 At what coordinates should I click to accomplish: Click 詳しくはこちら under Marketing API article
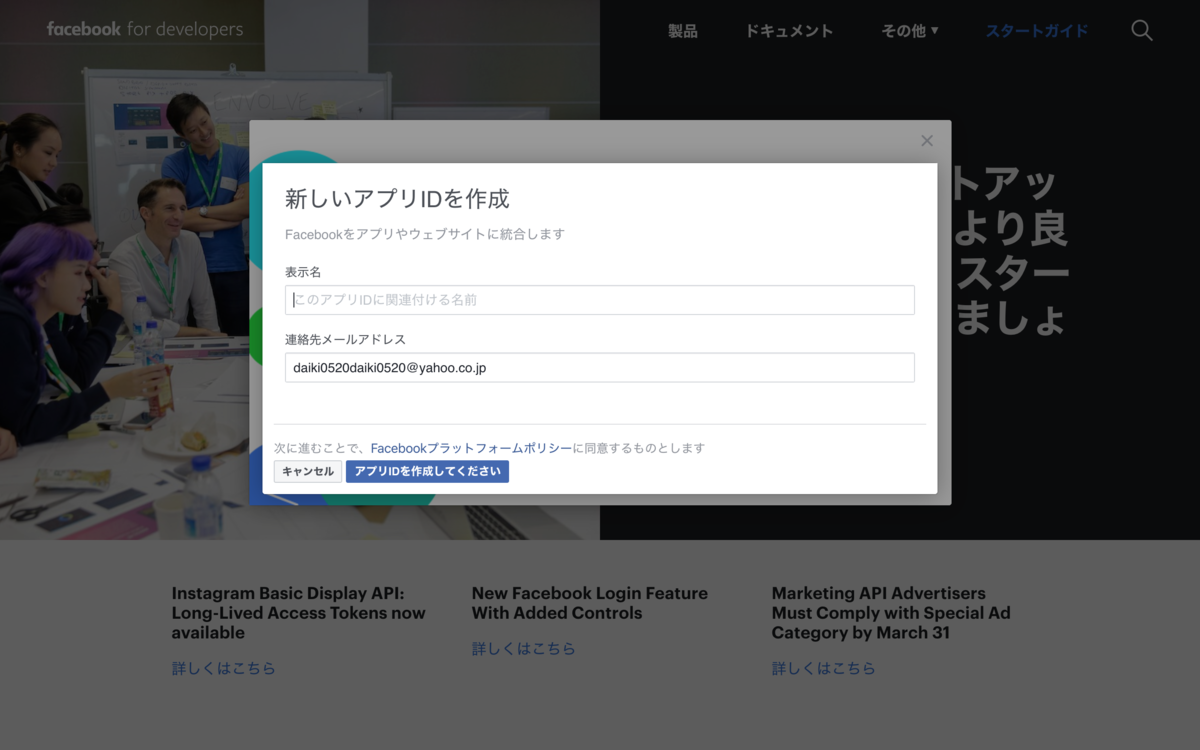[823, 668]
